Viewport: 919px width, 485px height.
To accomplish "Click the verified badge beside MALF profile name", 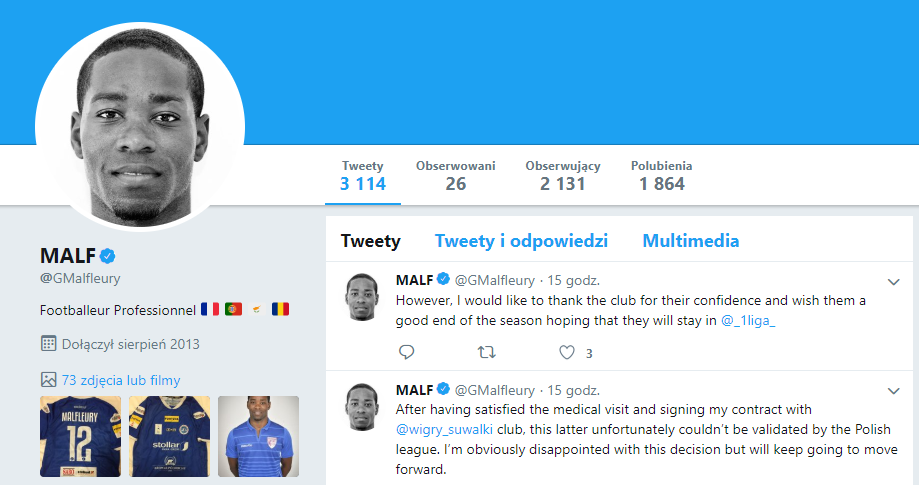I will [x=107, y=255].
